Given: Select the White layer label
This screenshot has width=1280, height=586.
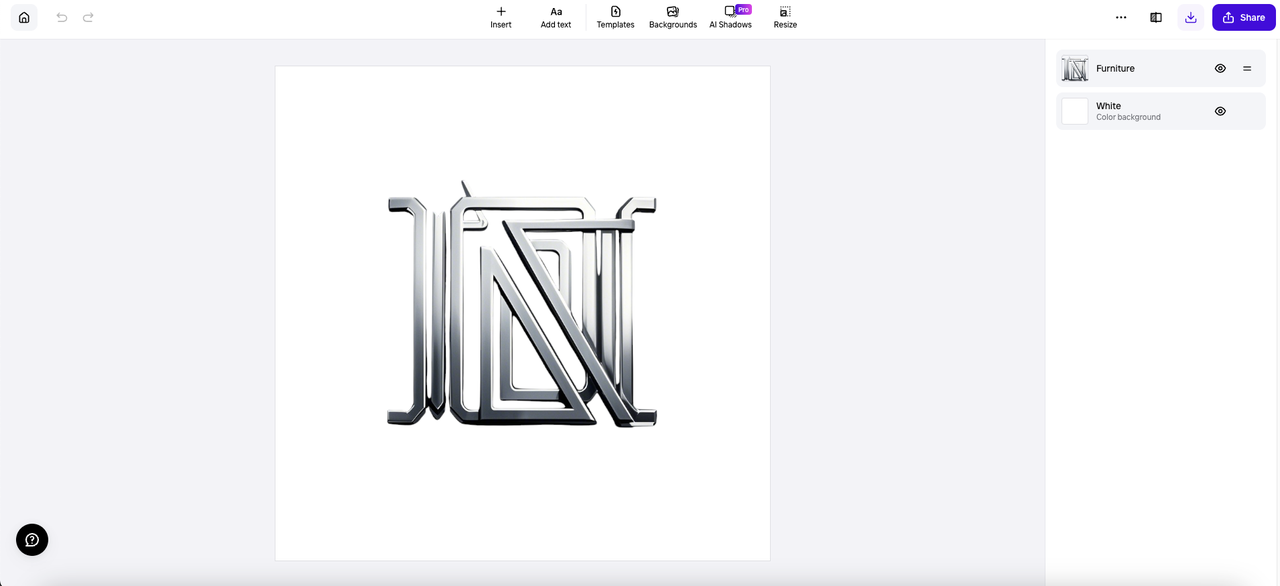Looking at the screenshot, I should (1108, 106).
